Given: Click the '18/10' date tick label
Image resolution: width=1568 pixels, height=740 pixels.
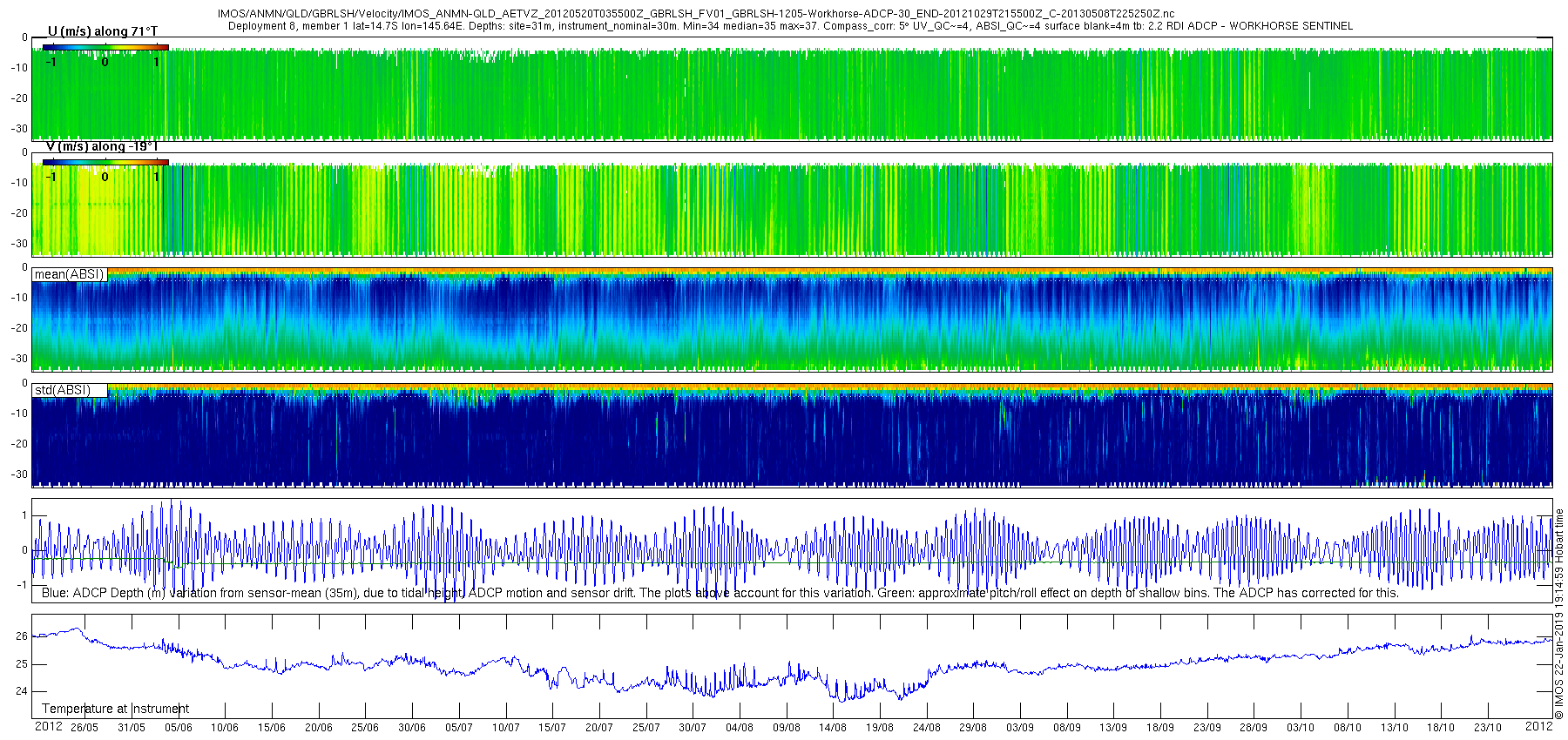Looking at the screenshot, I should pyautogui.click(x=1441, y=728).
